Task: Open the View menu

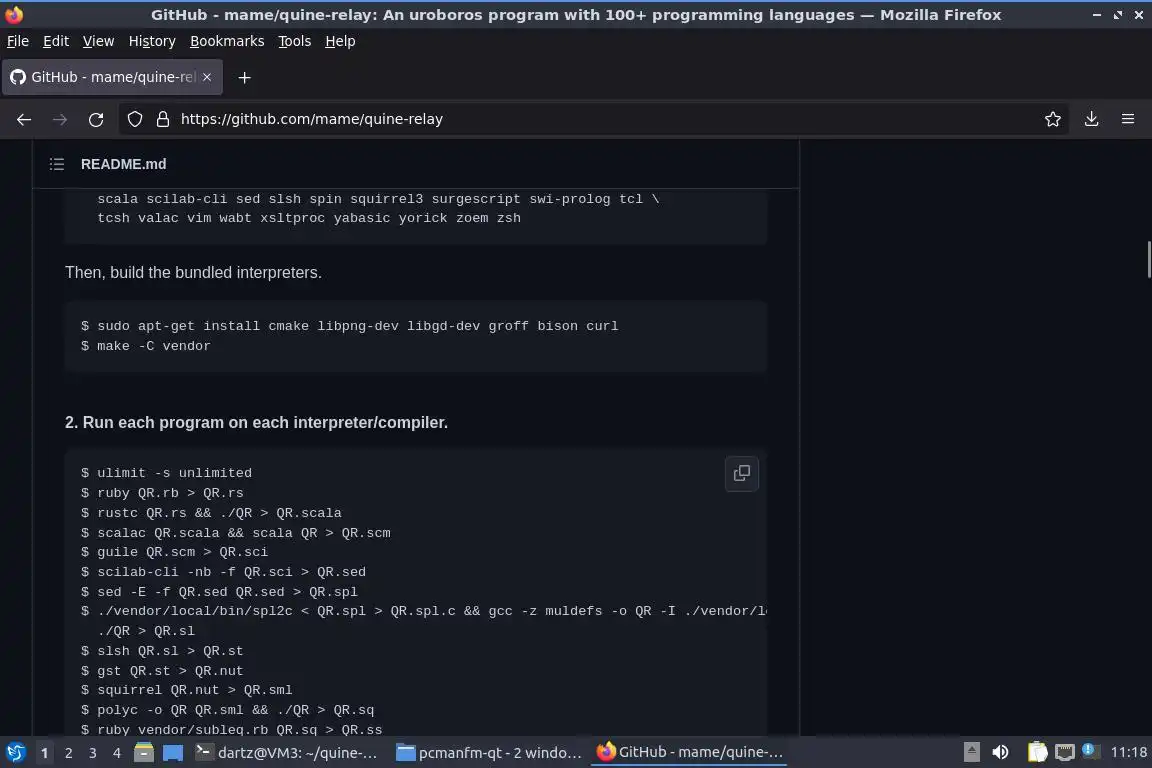Action: 98,41
